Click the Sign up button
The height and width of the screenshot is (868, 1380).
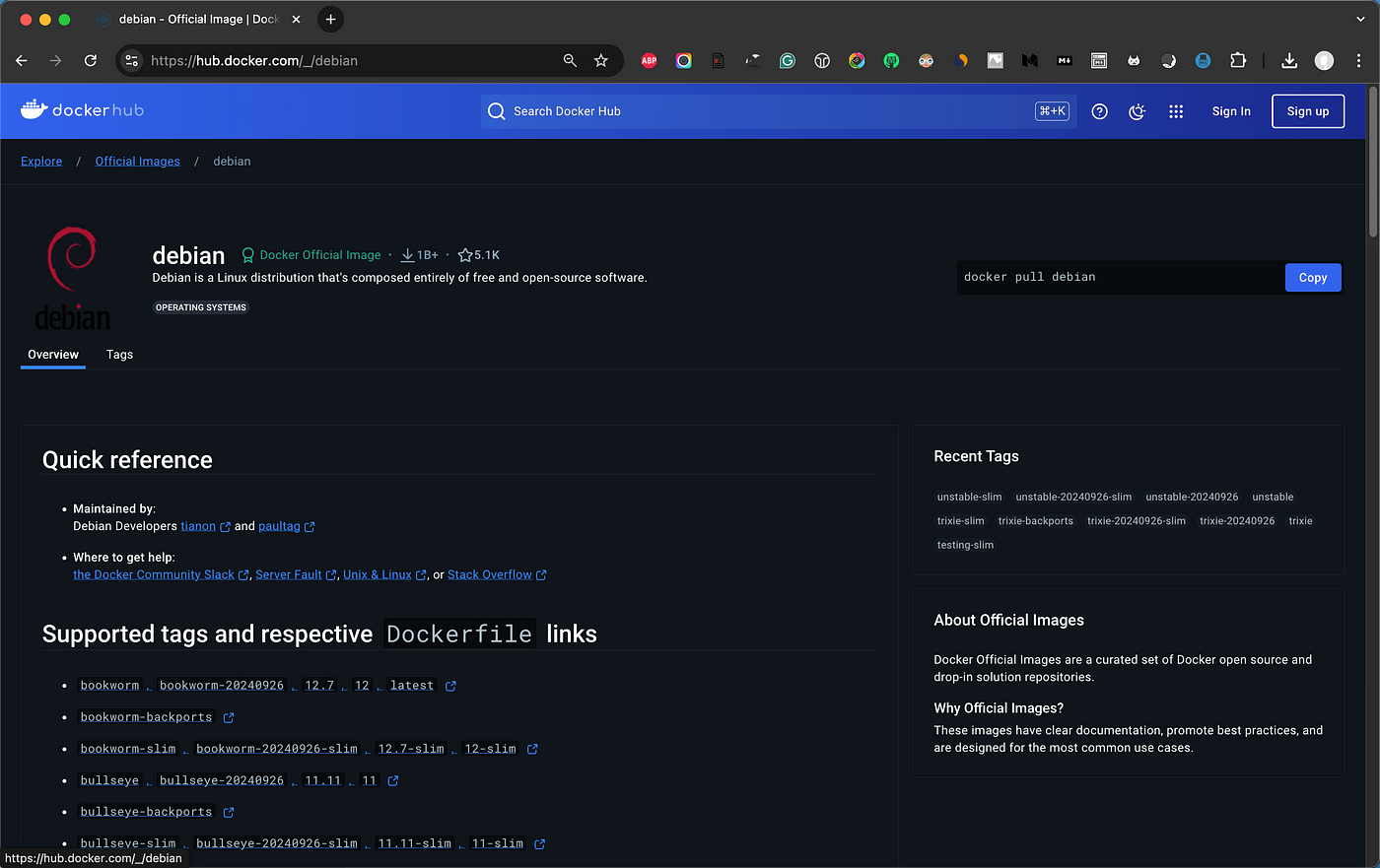pos(1308,111)
